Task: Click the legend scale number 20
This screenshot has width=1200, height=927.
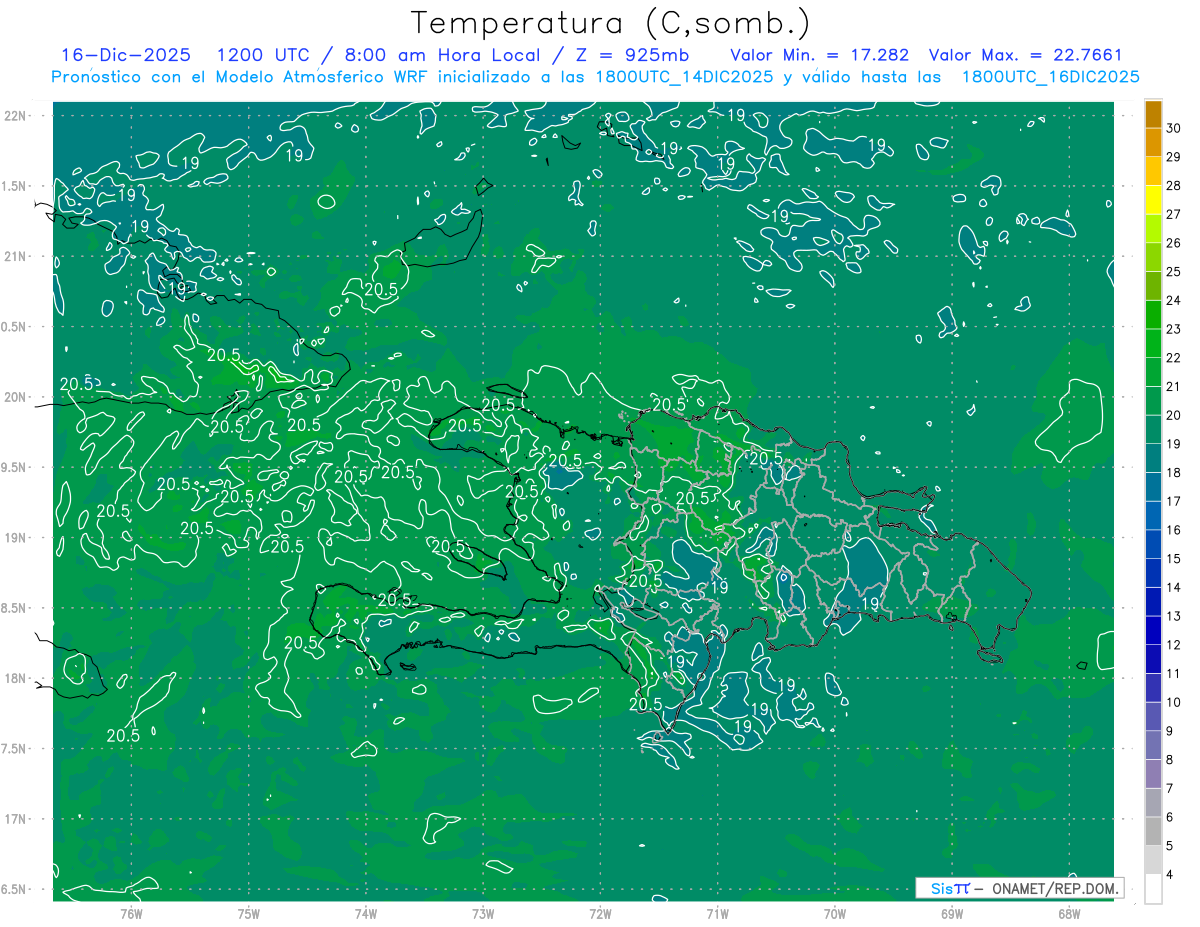Action: (1174, 415)
